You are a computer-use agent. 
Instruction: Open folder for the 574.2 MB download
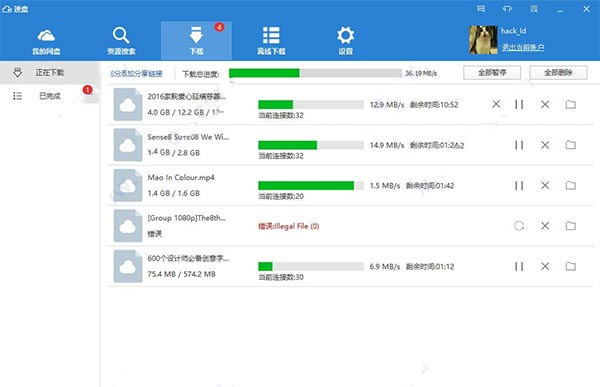coord(571,266)
